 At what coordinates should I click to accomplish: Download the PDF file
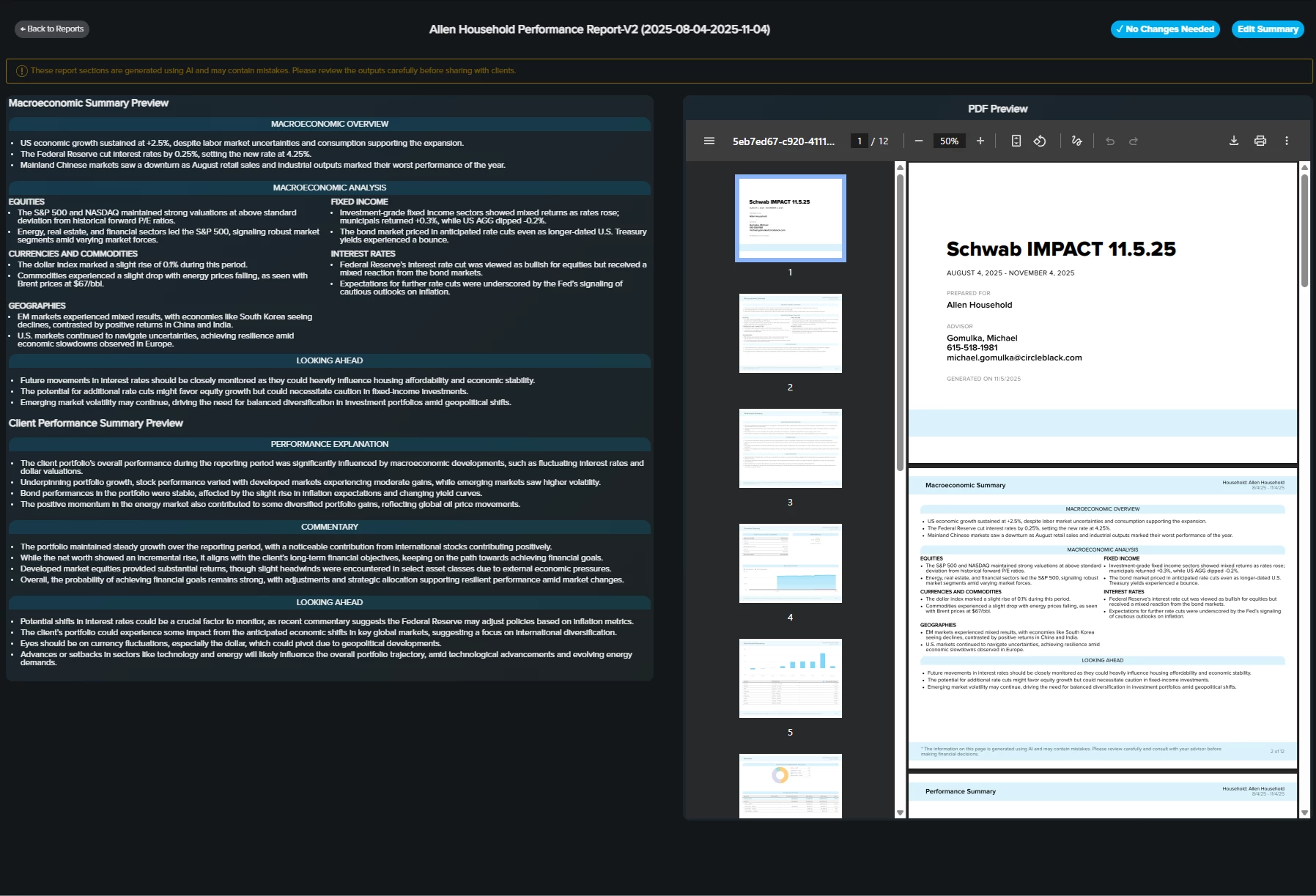pos(1234,141)
